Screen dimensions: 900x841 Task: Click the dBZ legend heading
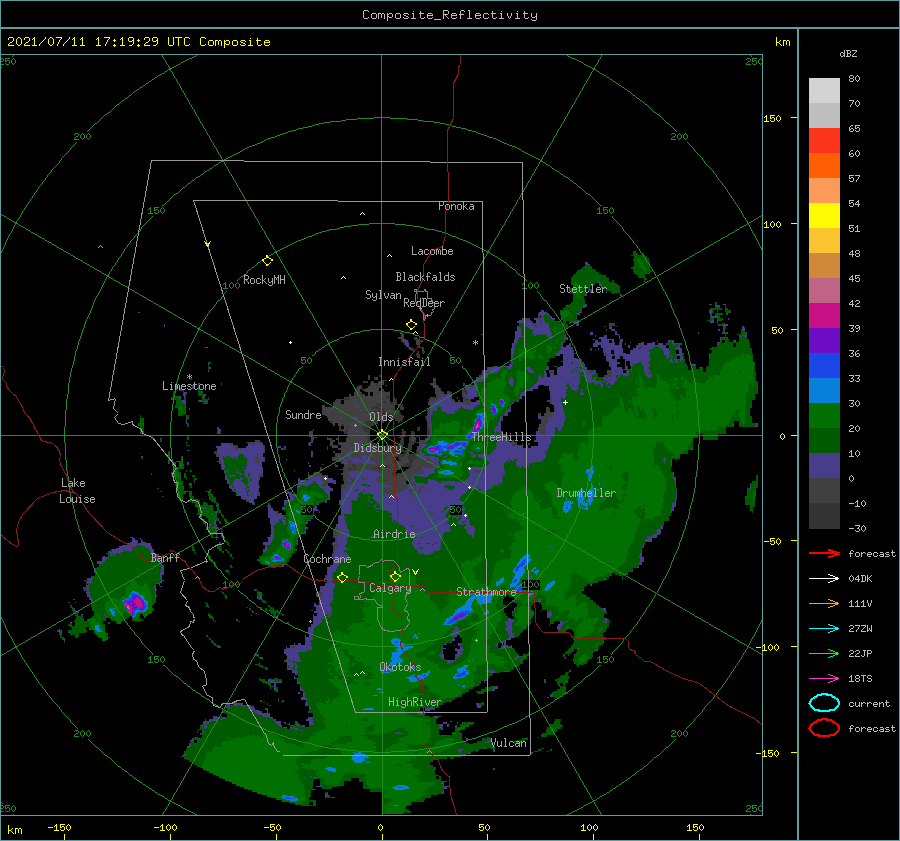click(848, 53)
